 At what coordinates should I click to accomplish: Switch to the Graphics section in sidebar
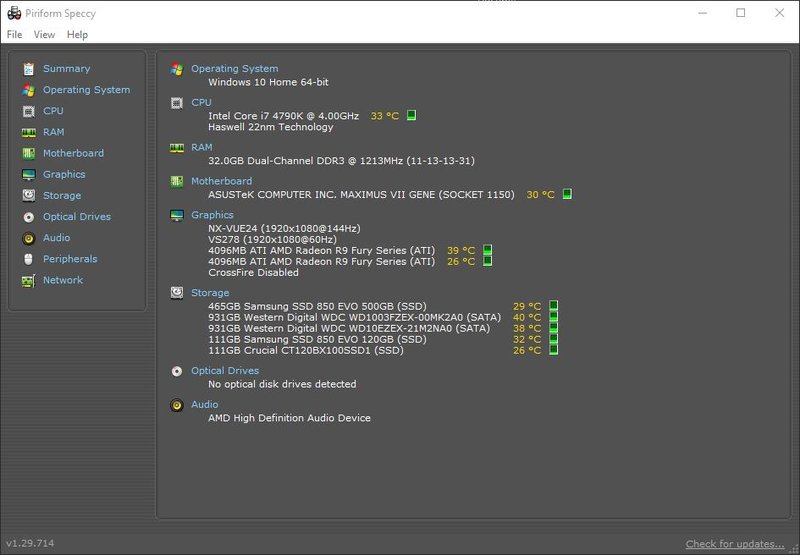(x=64, y=174)
